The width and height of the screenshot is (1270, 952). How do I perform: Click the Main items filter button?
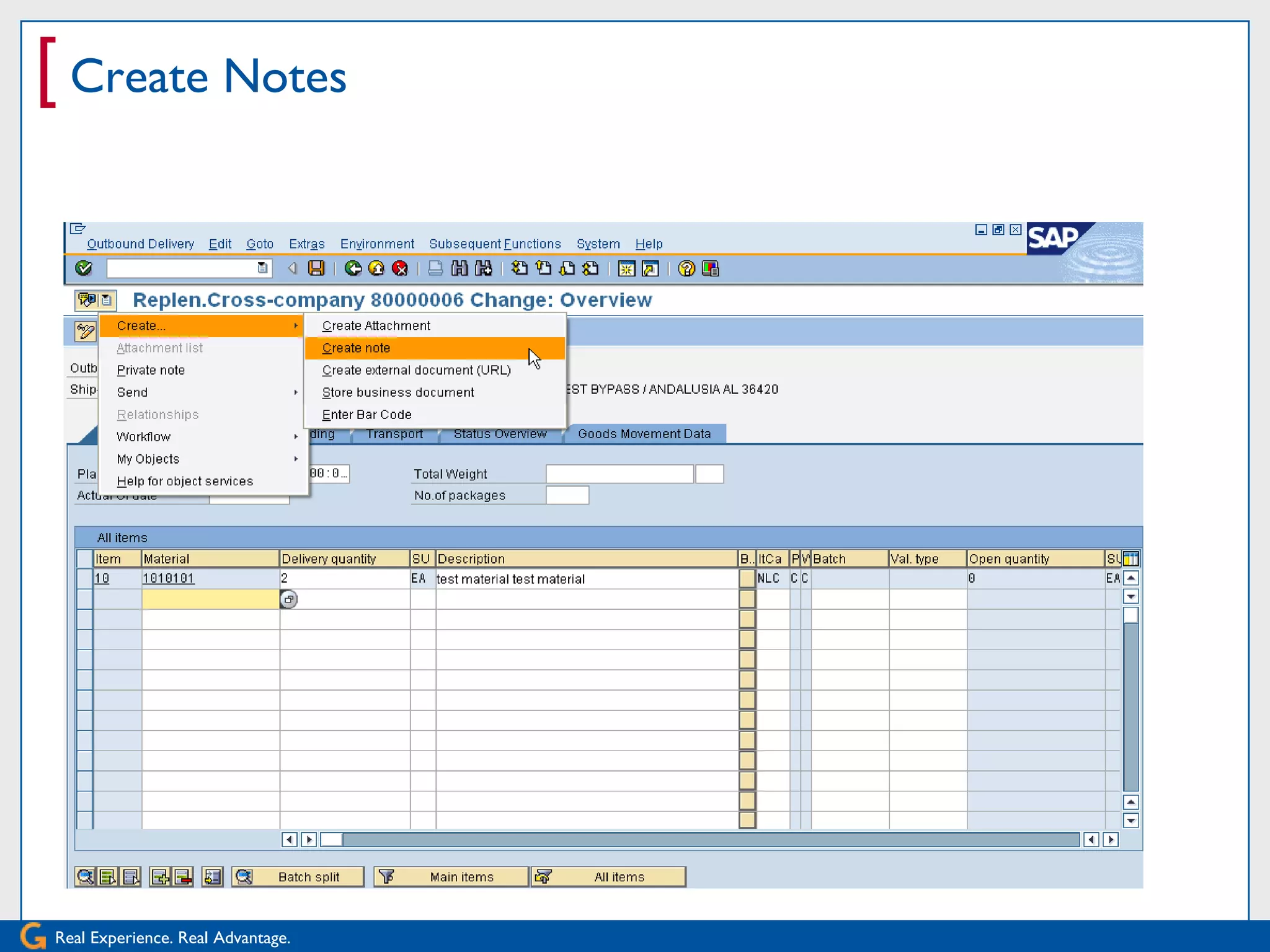point(451,876)
